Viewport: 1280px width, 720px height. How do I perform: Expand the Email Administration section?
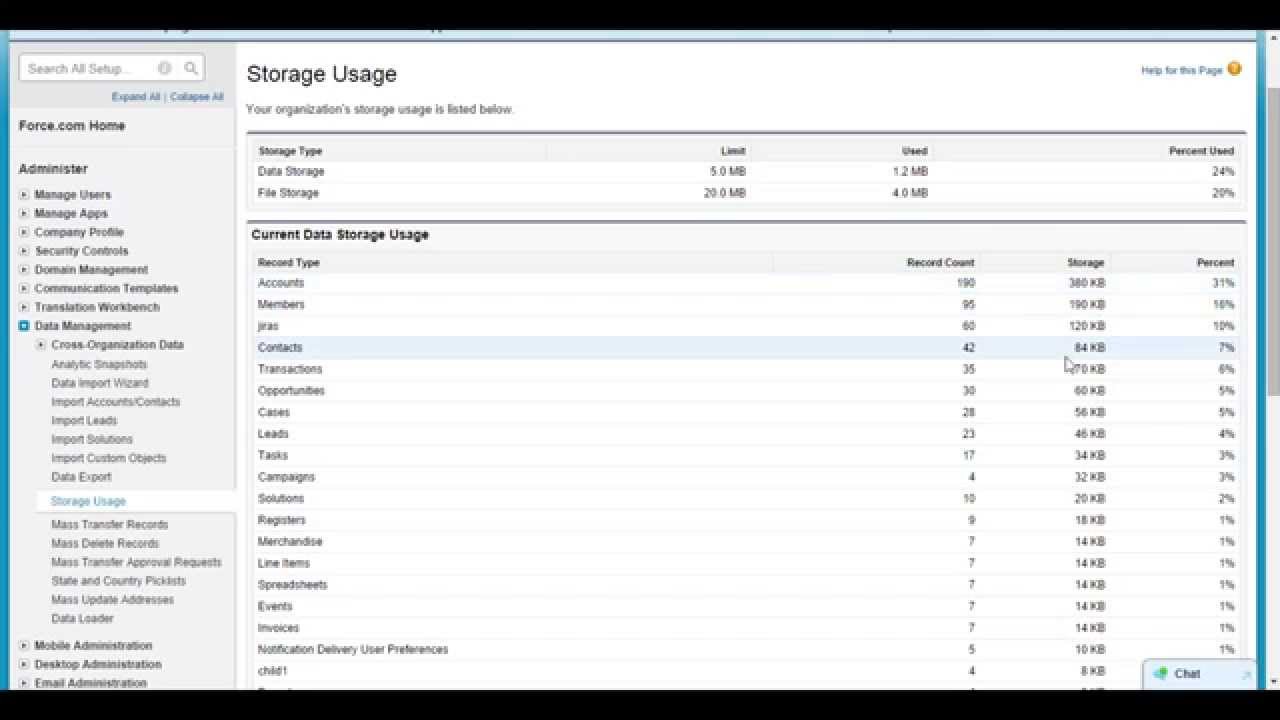24,683
